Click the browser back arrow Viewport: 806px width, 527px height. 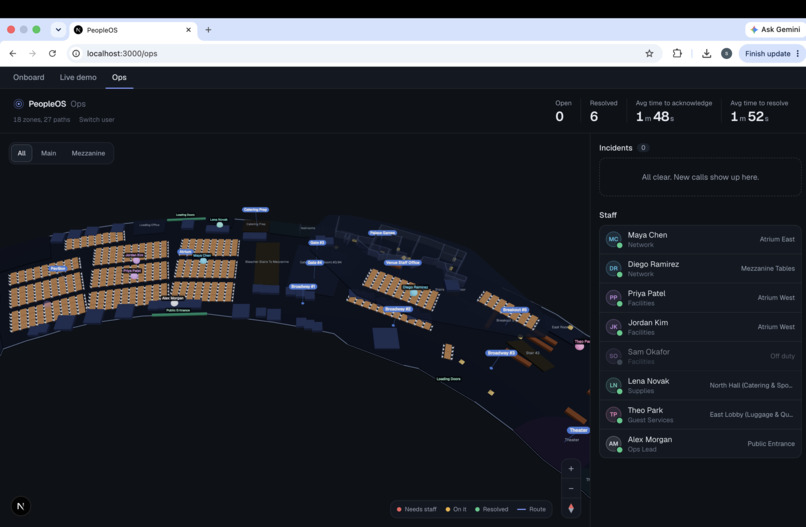click(13, 53)
